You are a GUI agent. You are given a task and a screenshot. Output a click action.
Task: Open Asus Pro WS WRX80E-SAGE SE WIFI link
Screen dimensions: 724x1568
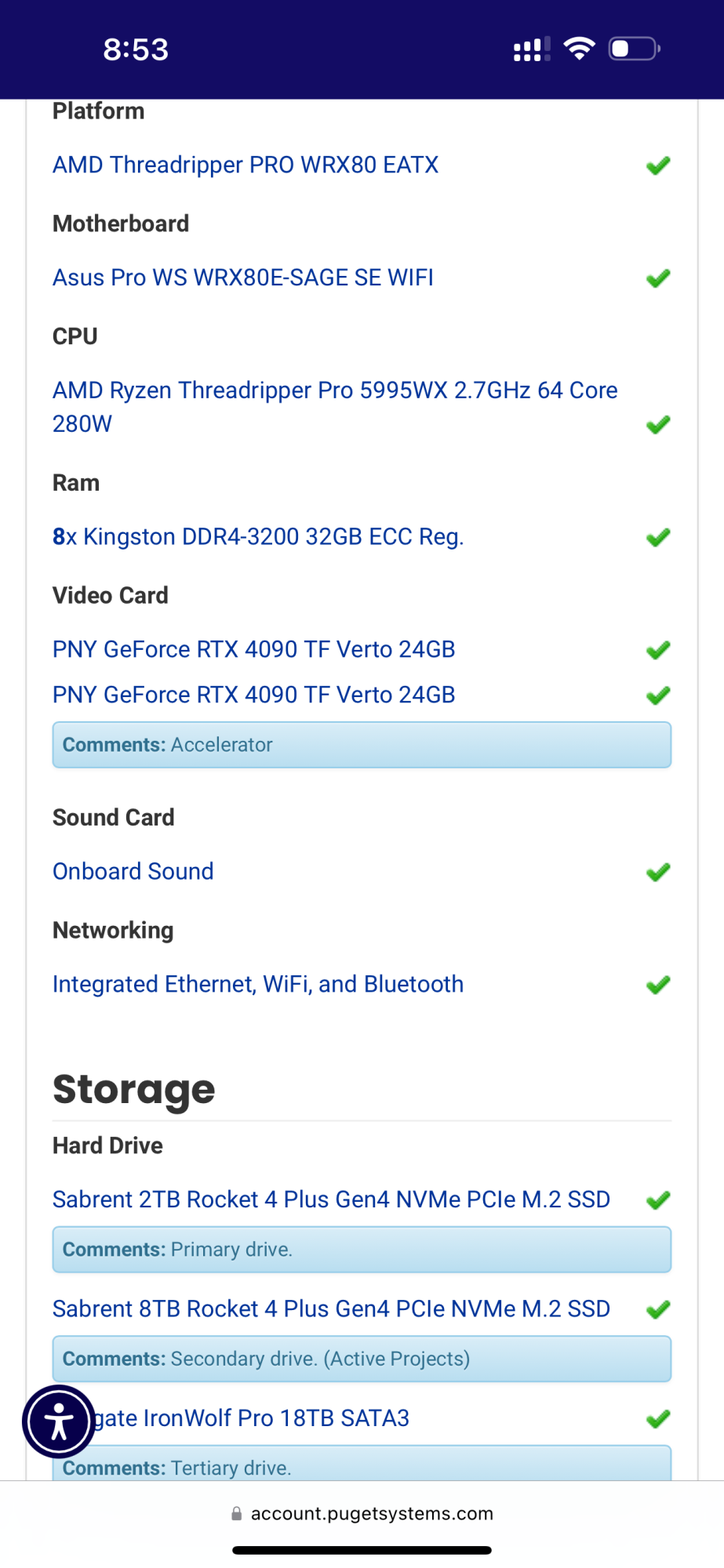click(x=242, y=278)
